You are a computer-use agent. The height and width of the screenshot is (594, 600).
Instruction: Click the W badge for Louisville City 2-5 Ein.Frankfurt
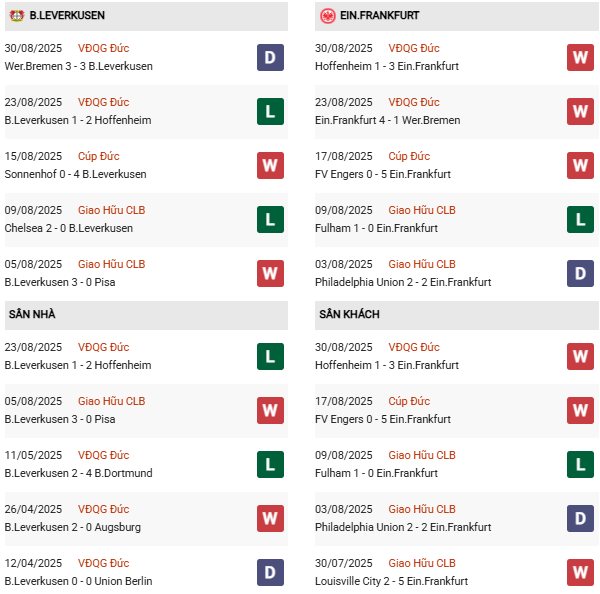(x=580, y=572)
